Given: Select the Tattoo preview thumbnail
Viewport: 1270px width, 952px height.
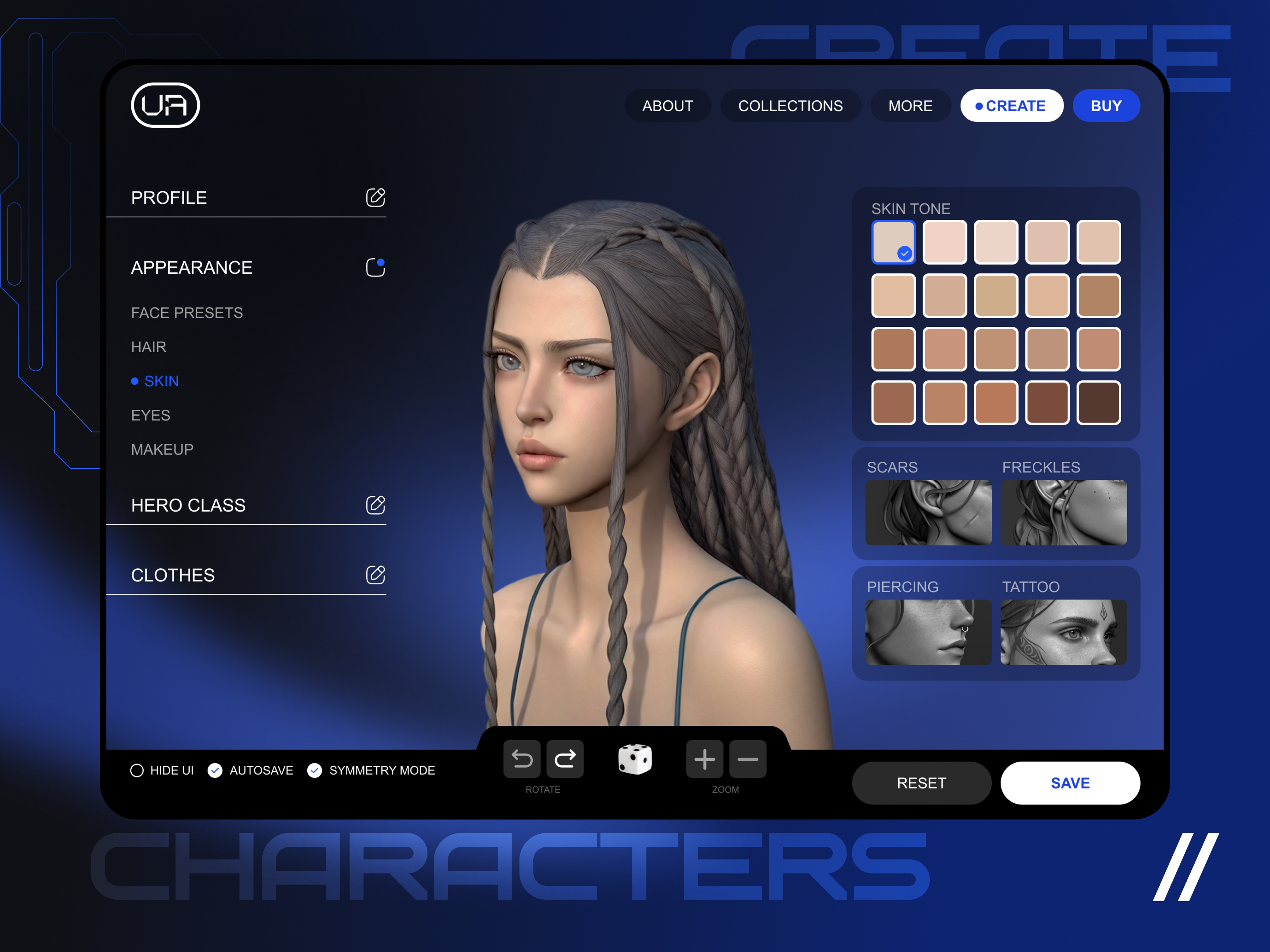Looking at the screenshot, I should pos(1063,632).
